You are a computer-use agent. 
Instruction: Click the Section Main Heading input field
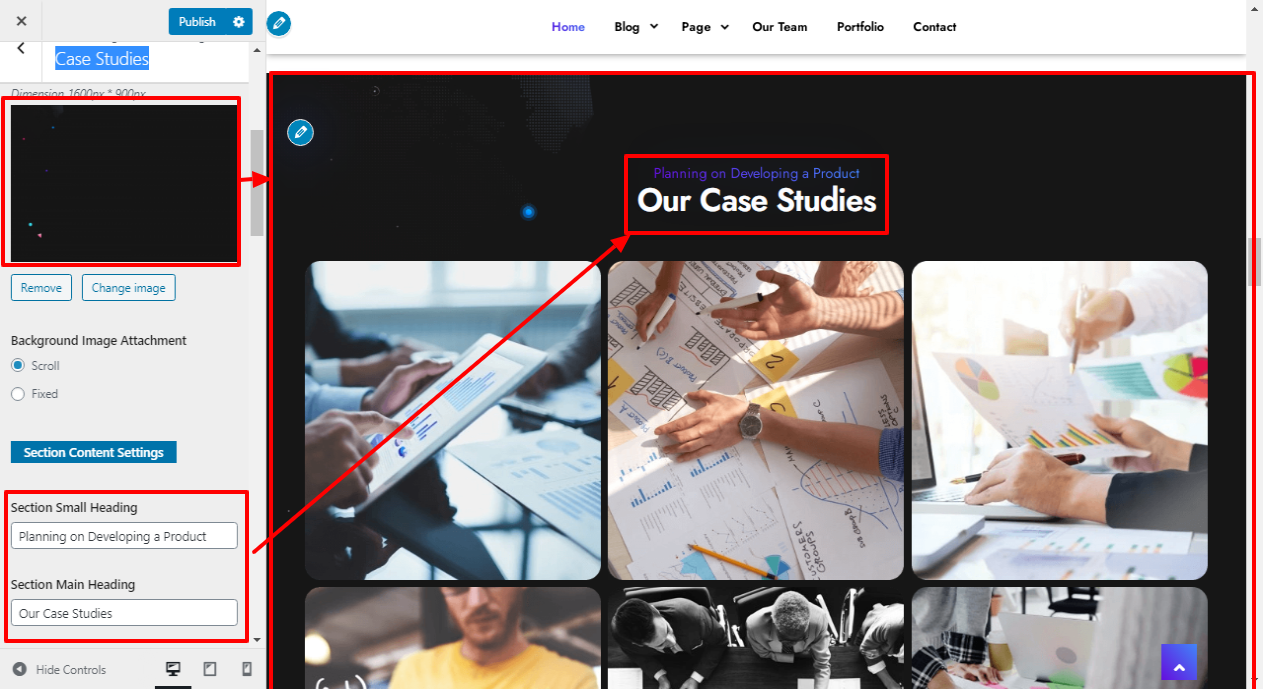124,613
